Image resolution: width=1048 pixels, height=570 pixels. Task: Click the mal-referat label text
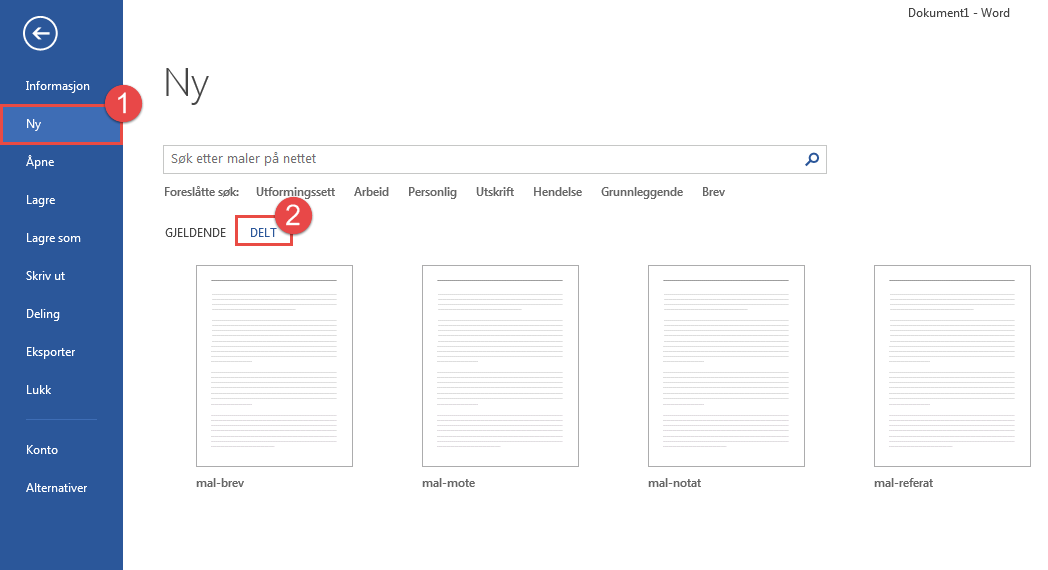[x=904, y=482]
